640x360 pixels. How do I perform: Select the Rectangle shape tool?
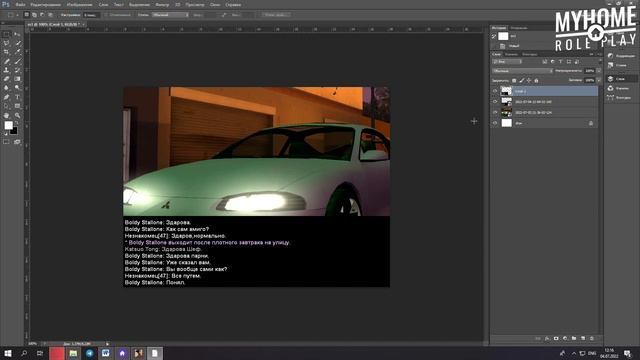[17, 106]
